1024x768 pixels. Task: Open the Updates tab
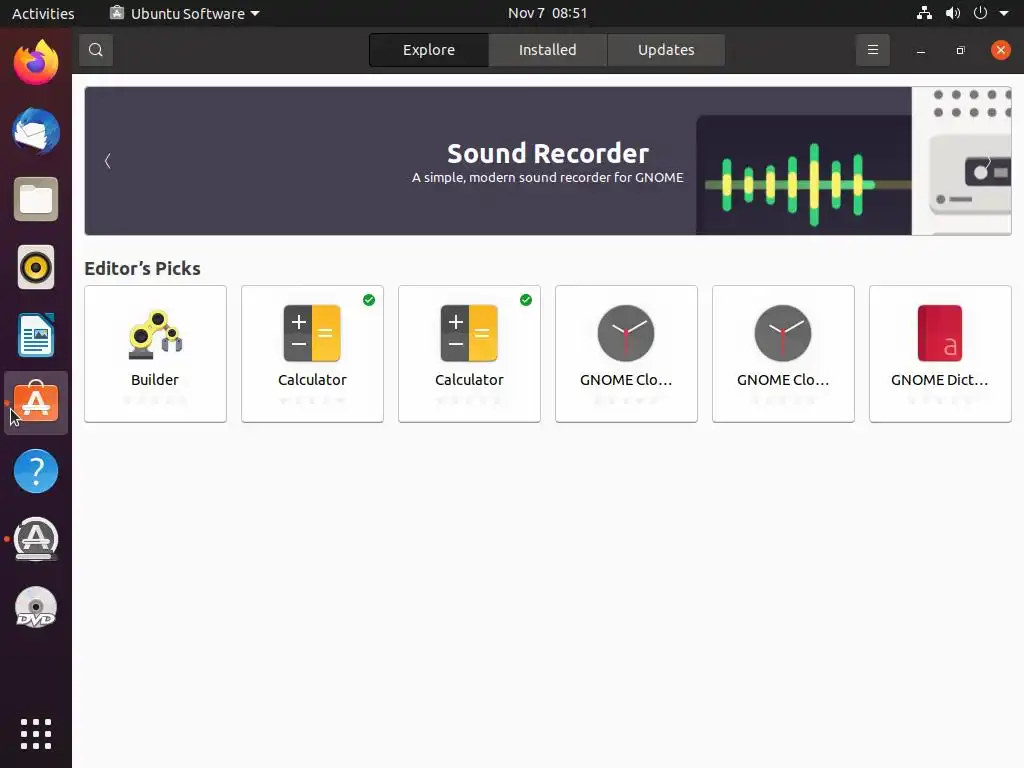665,50
